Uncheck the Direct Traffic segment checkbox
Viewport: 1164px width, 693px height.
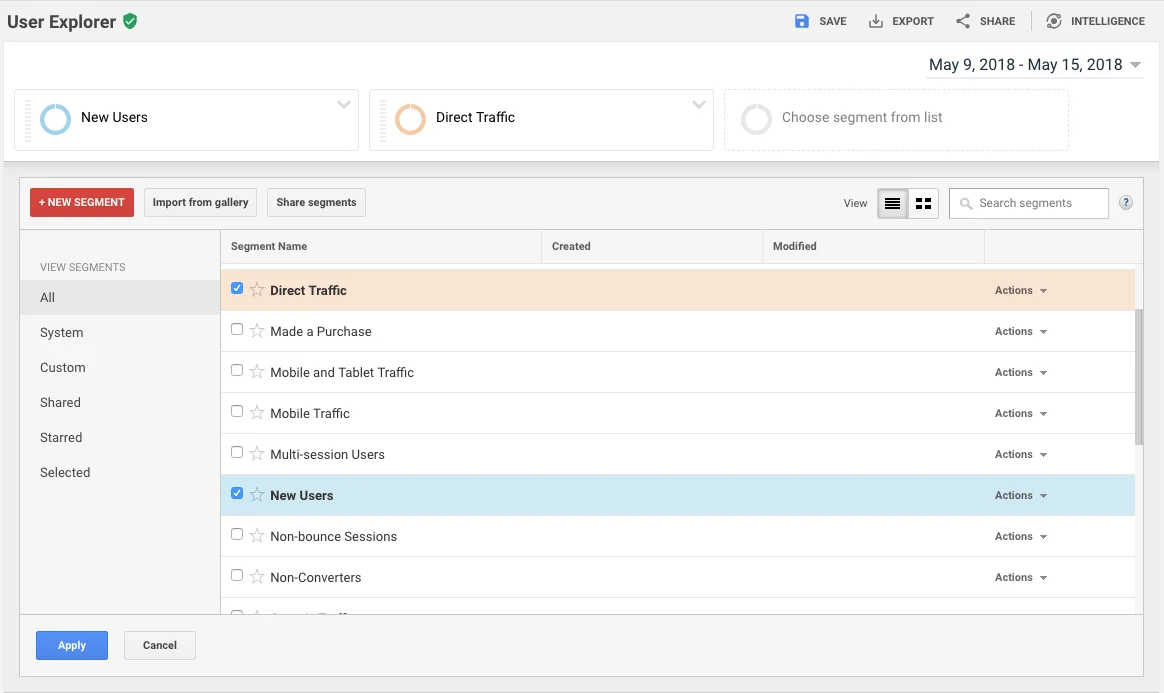pos(237,288)
